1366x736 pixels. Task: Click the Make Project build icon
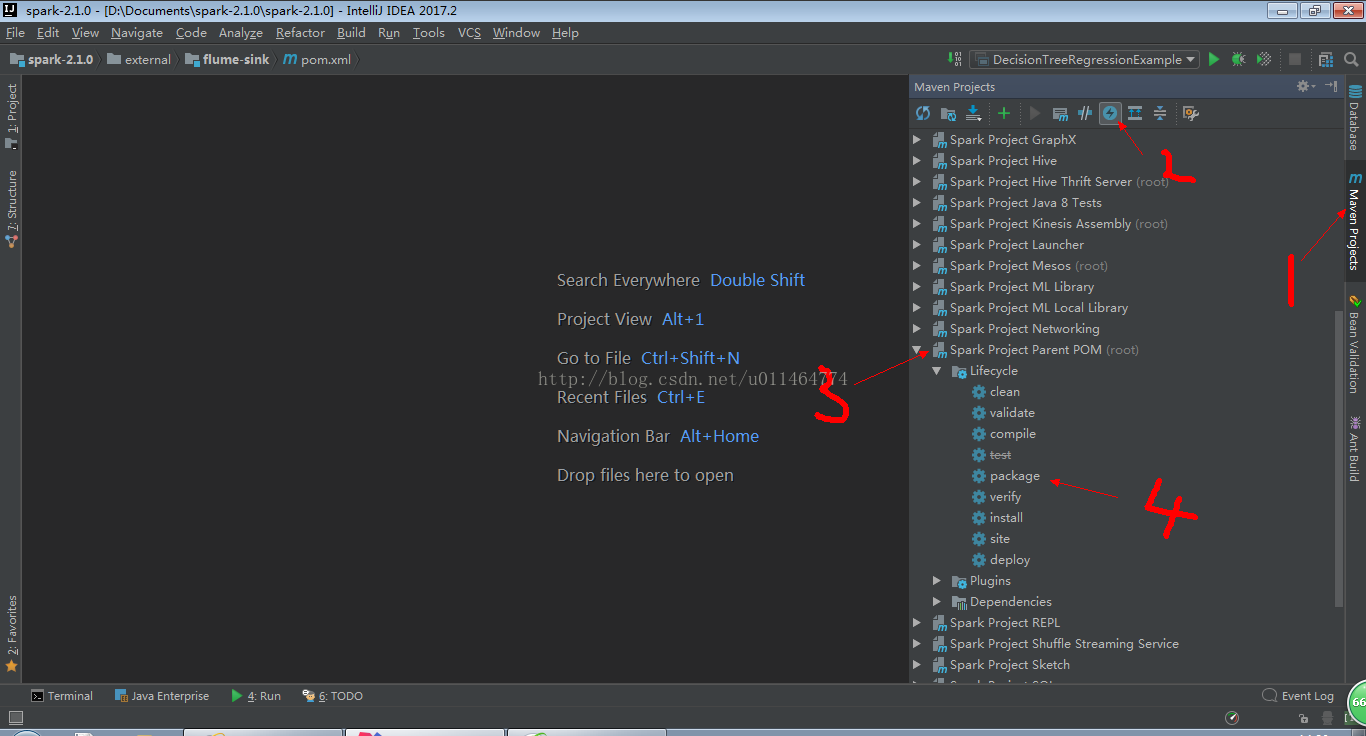click(x=954, y=60)
